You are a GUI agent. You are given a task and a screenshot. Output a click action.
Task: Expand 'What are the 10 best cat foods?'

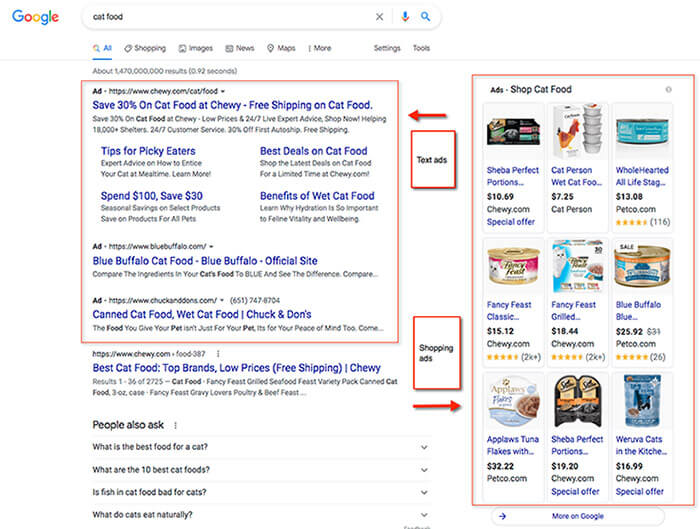point(260,470)
